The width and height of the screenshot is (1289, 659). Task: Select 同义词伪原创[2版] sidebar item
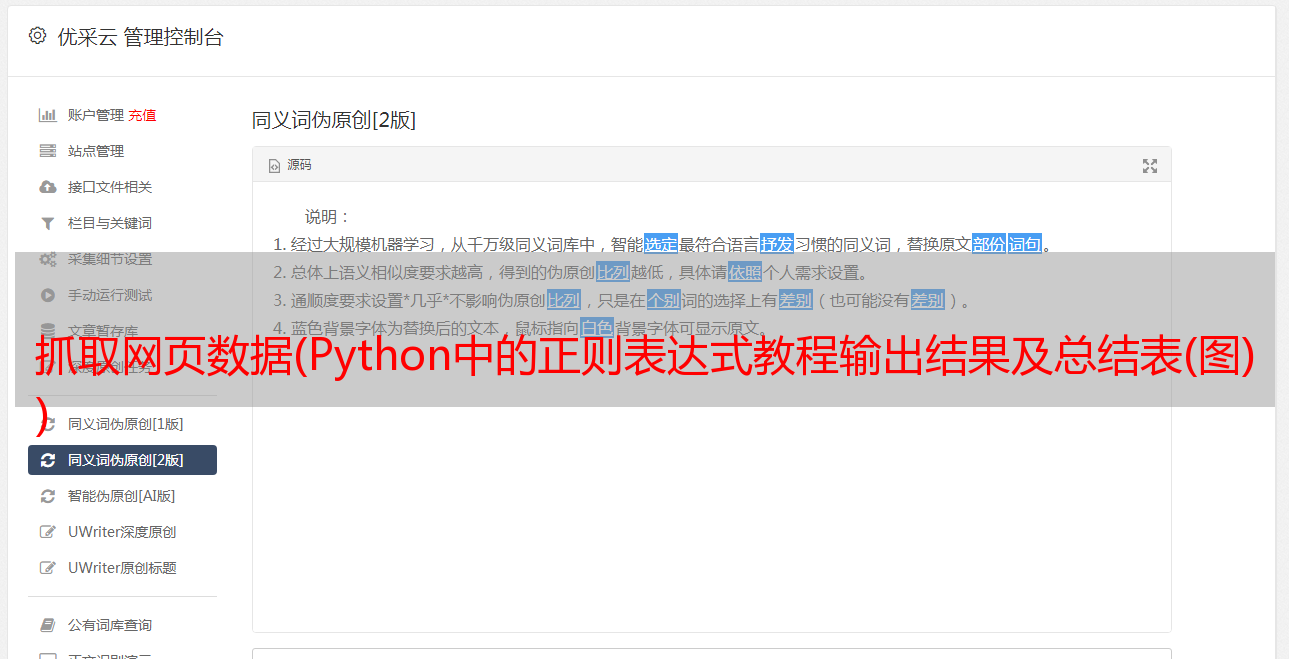[122, 460]
